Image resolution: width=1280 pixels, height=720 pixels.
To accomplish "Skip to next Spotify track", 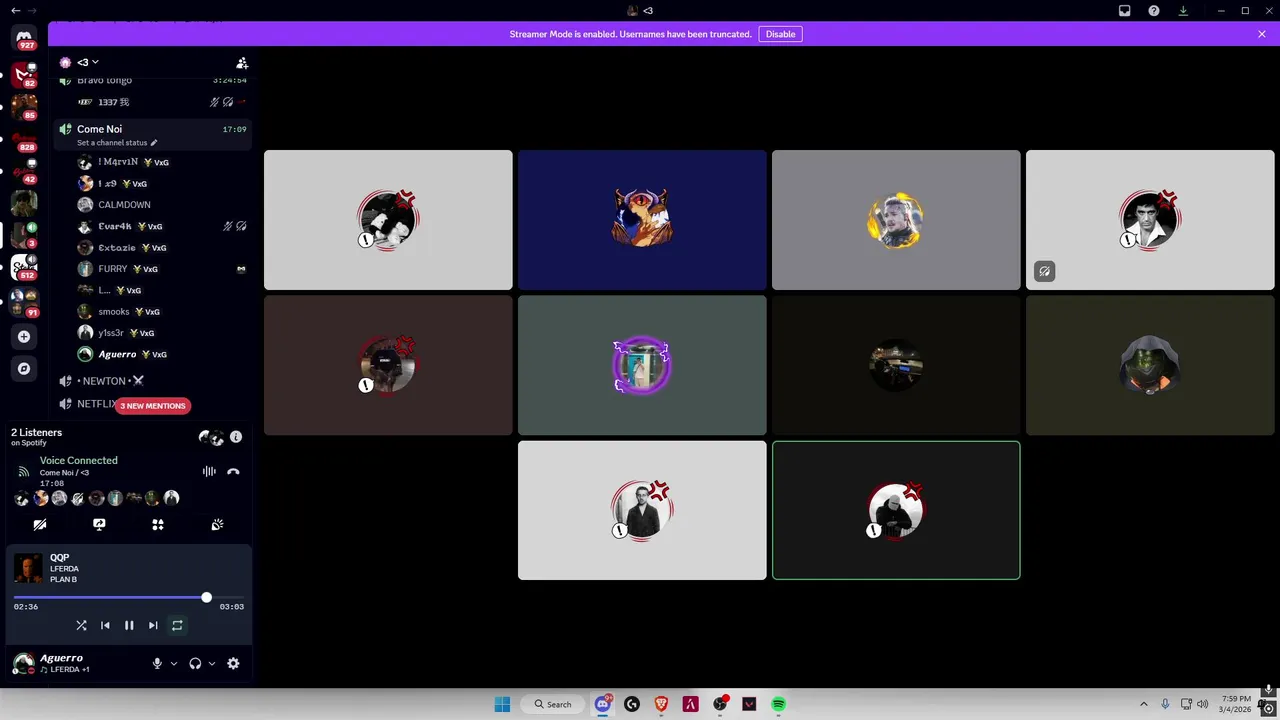I will (153, 625).
